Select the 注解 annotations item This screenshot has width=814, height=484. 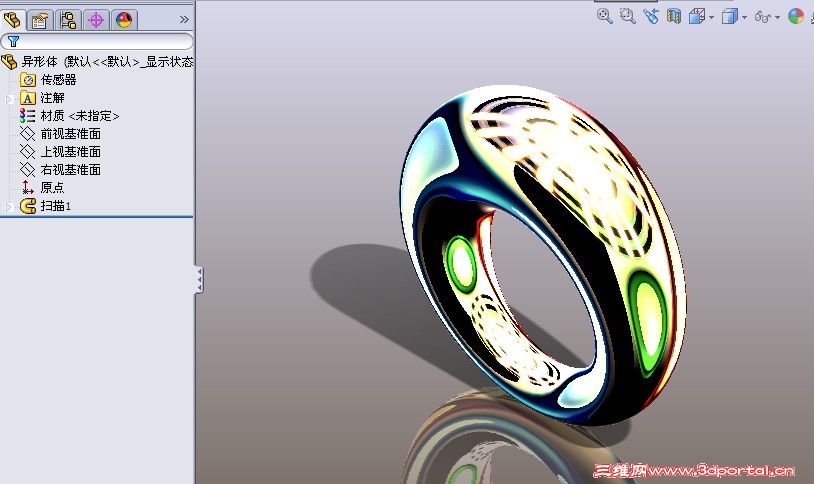point(43,98)
